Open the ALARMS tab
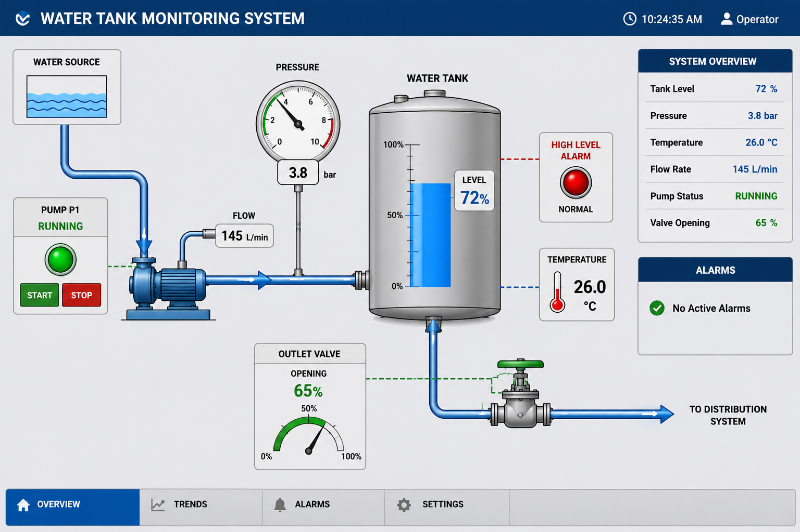The height and width of the screenshot is (532, 800). pyautogui.click(x=323, y=507)
